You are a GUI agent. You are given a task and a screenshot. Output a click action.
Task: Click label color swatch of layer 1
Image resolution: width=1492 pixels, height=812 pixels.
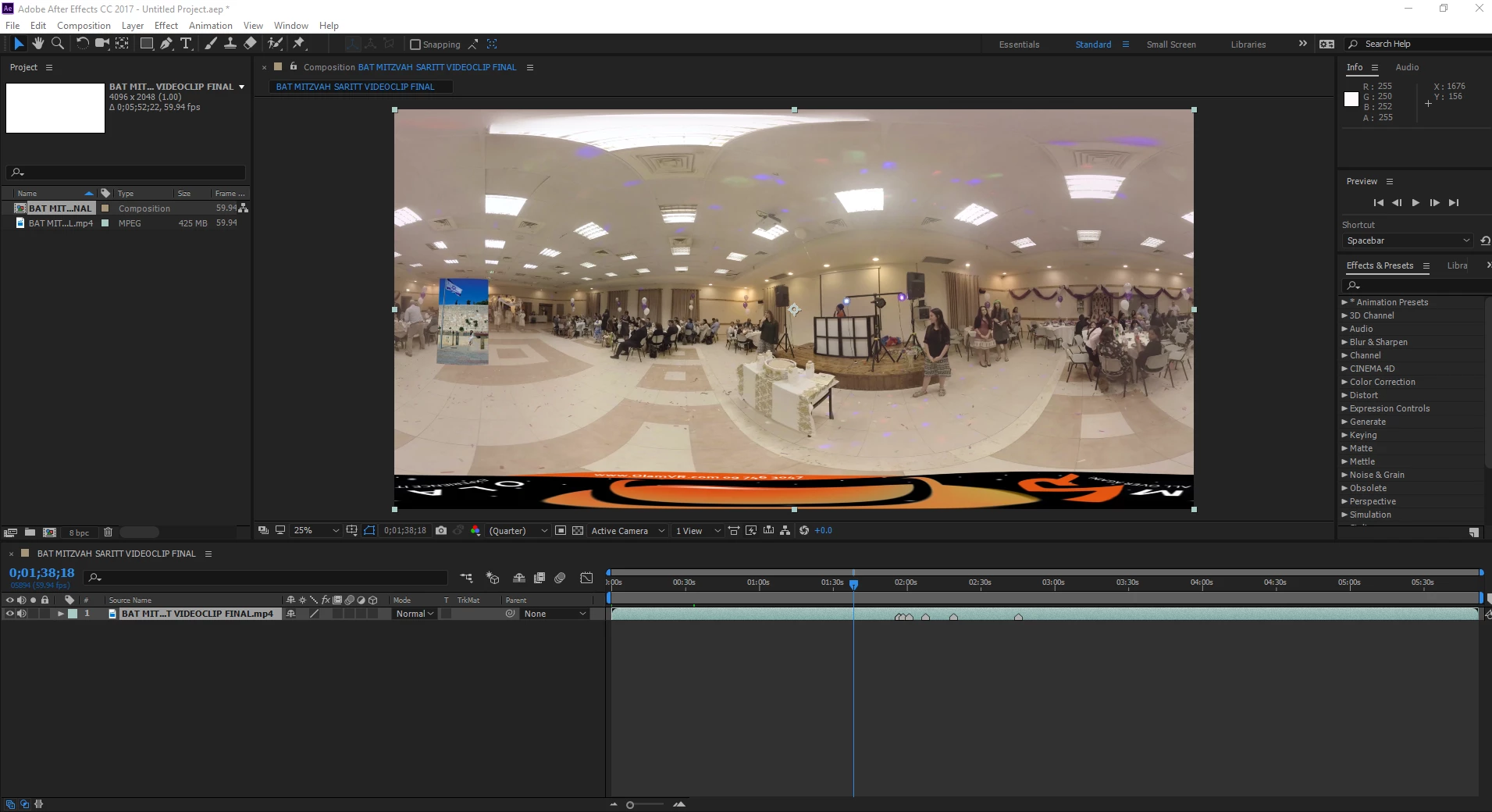click(73, 614)
